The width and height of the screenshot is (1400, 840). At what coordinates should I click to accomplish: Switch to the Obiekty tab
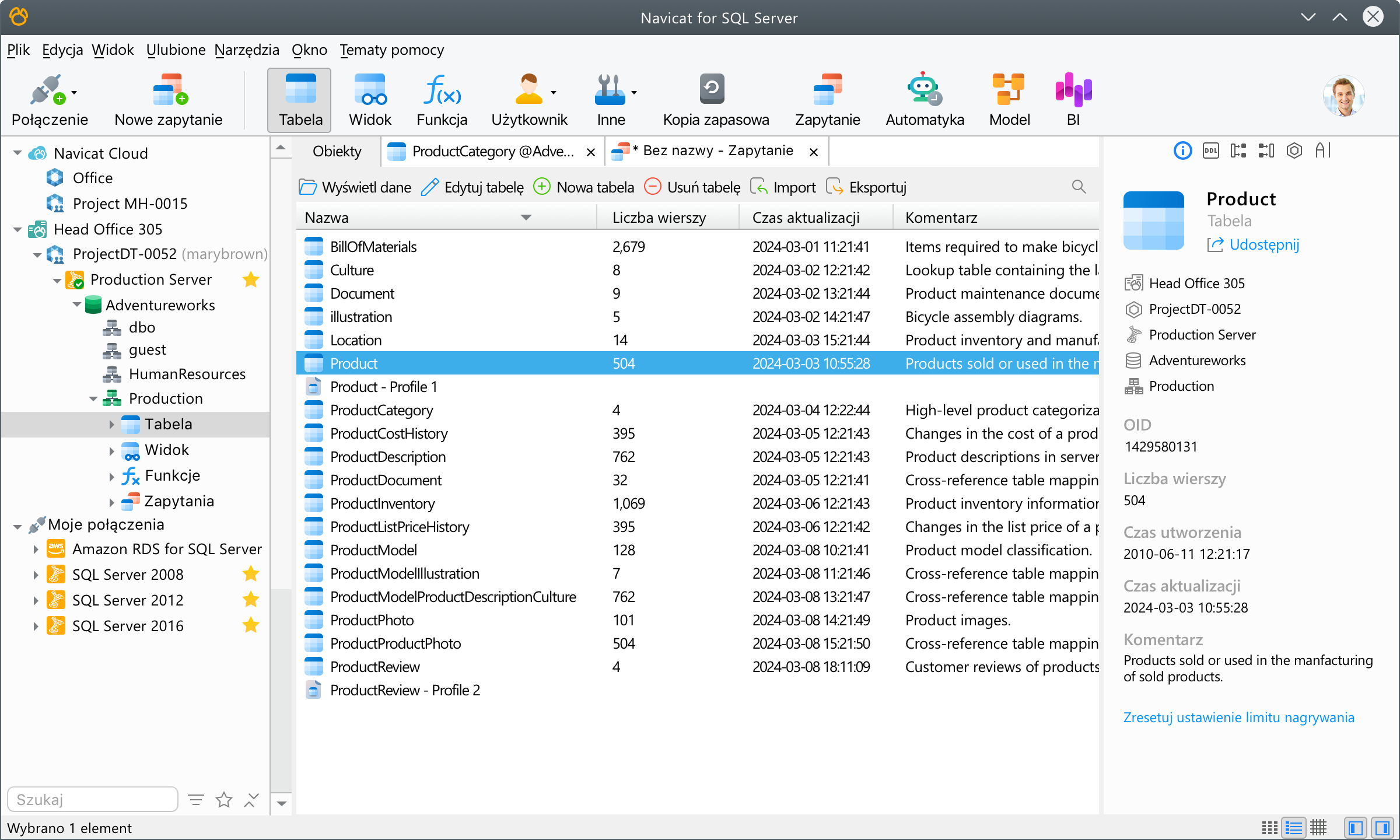(x=337, y=152)
